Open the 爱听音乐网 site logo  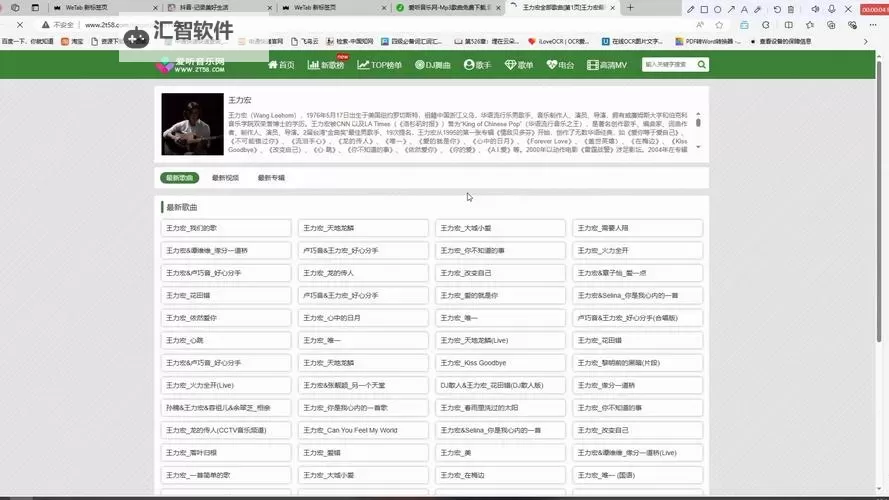tap(191, 65)
